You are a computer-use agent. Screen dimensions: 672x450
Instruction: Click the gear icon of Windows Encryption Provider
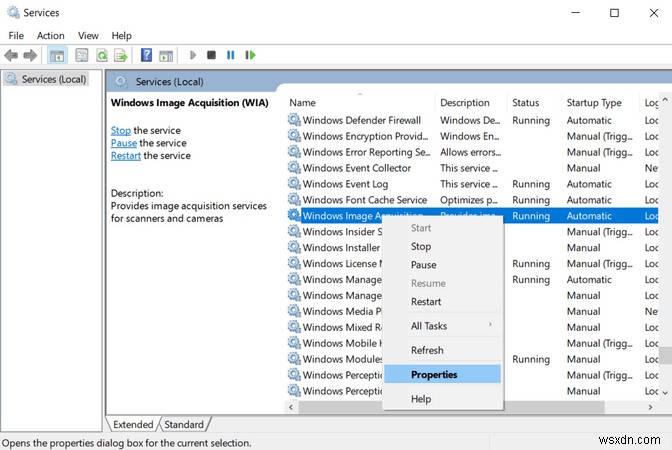coord(294,135)
